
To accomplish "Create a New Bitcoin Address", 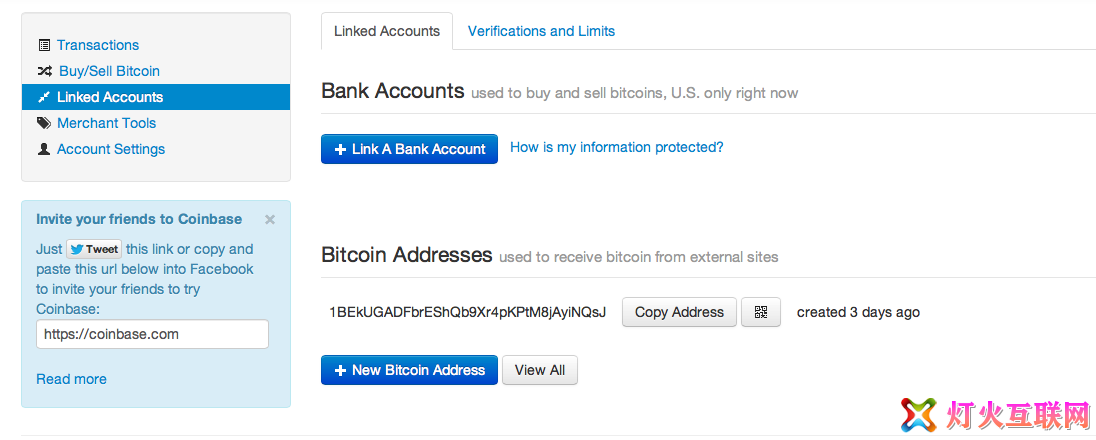I will [x=410, y=370].
